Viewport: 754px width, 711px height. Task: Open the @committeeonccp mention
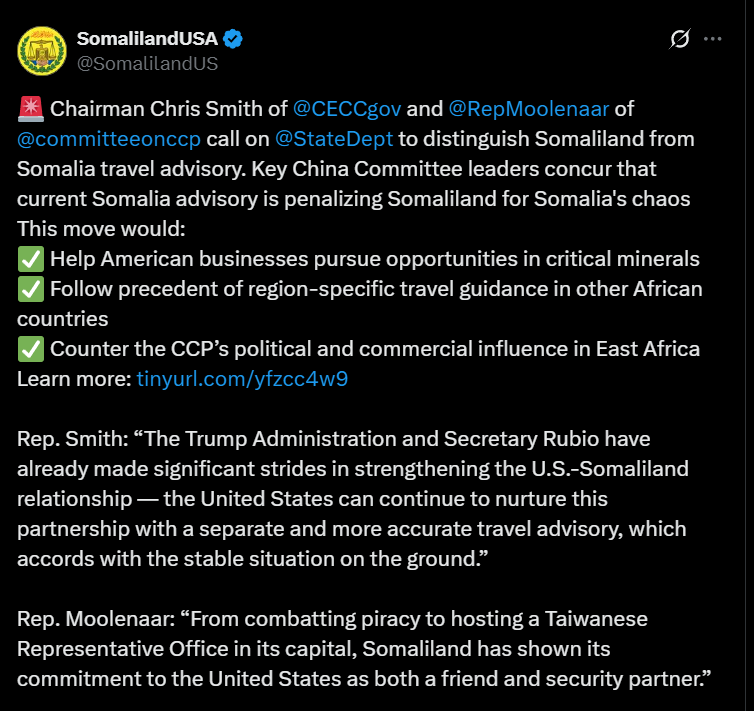(x=109, y=139)
